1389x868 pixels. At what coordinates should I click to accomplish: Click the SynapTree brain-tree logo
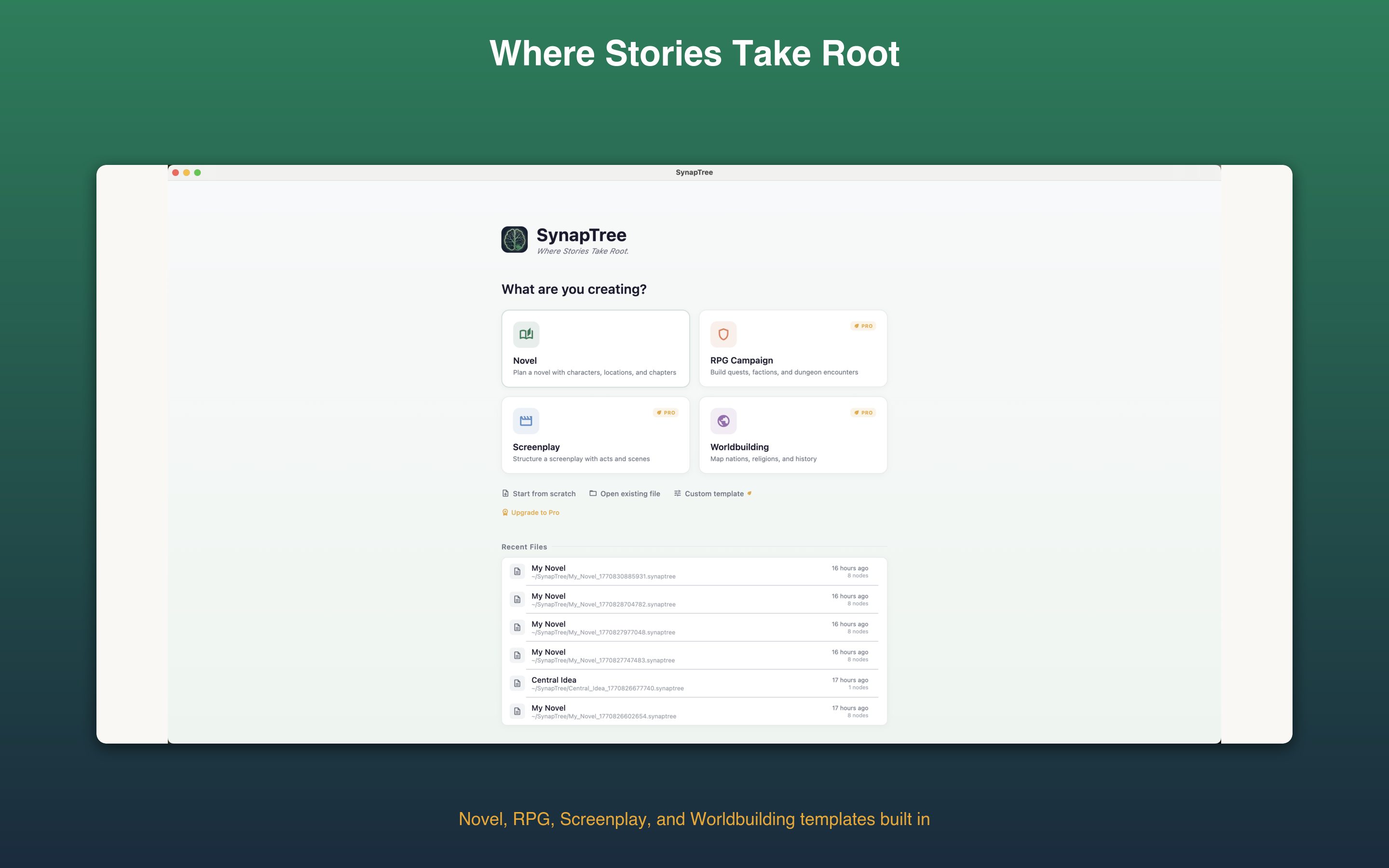click(514, 239)
